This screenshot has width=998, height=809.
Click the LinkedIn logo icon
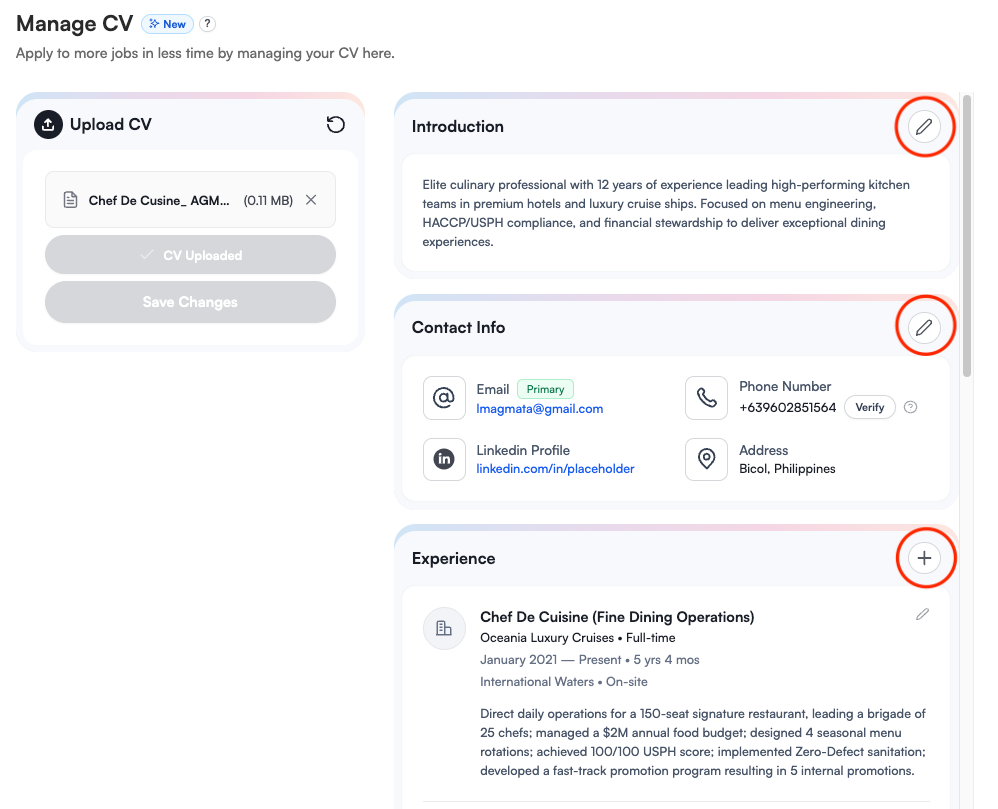(x=444, y=459)
